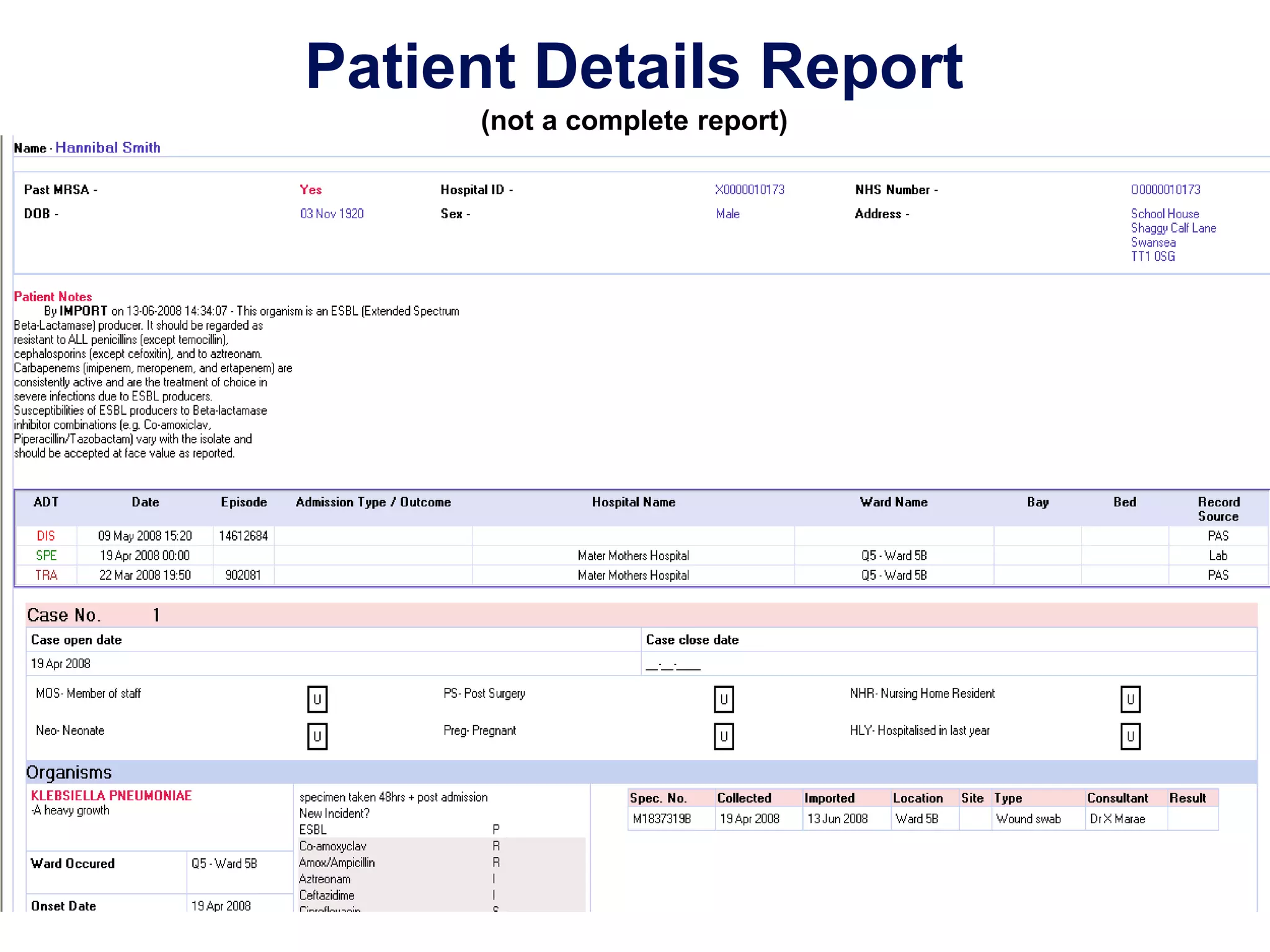Screen dimensions: 1270x952
Task: Click the New Incident? text
Action: [334, 813]
